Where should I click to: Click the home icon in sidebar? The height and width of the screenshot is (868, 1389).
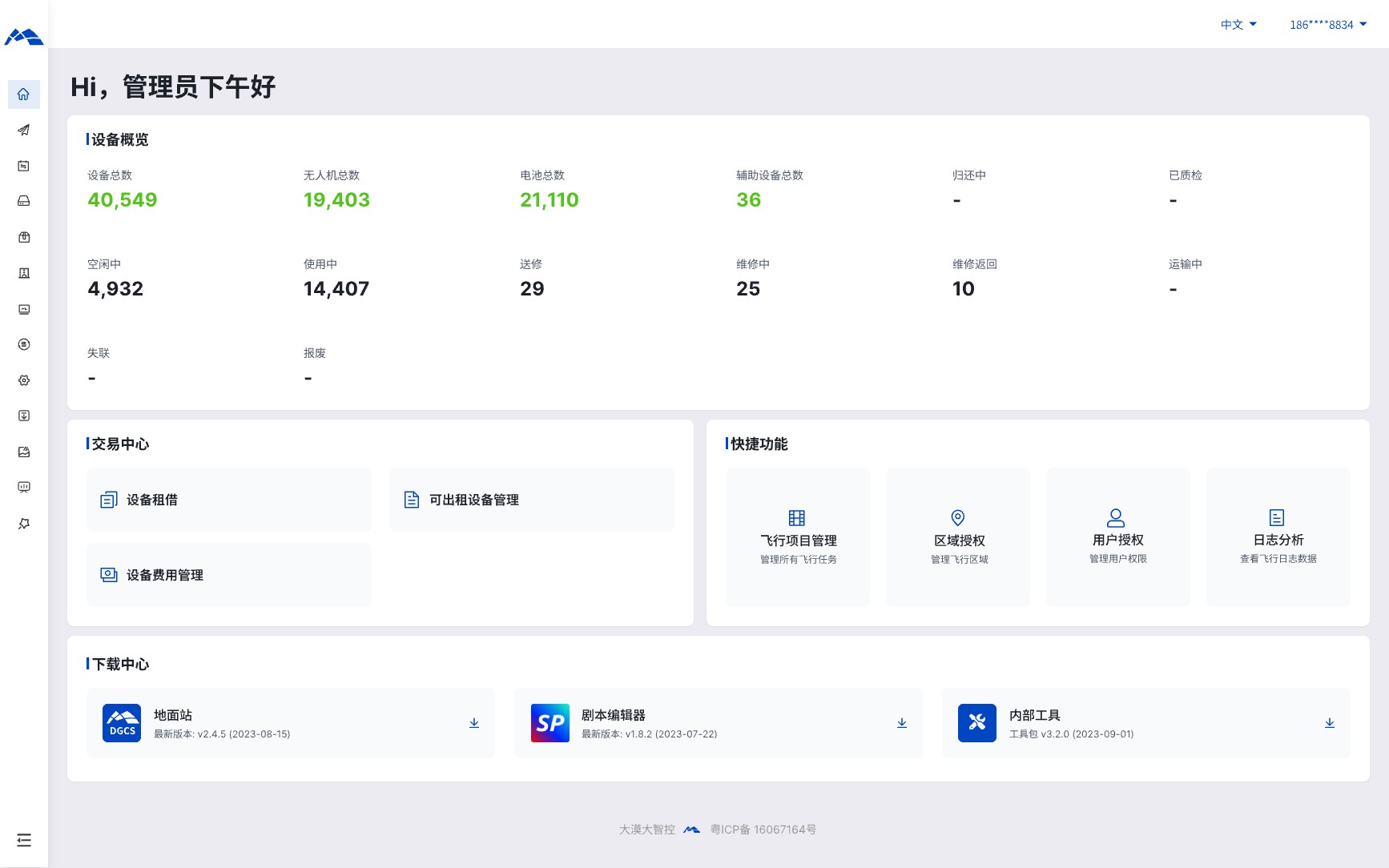click(x=24, y=94)
